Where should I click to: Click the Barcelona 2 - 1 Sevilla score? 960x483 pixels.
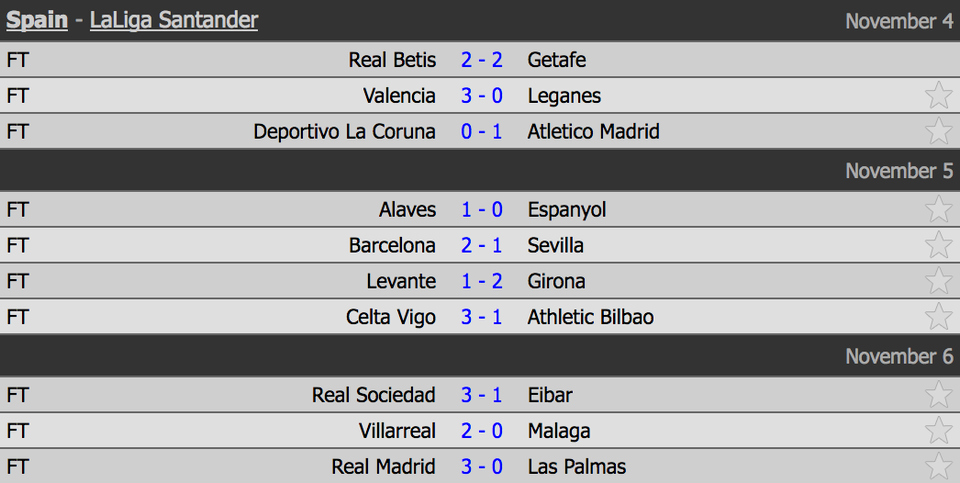click(482, 246)
